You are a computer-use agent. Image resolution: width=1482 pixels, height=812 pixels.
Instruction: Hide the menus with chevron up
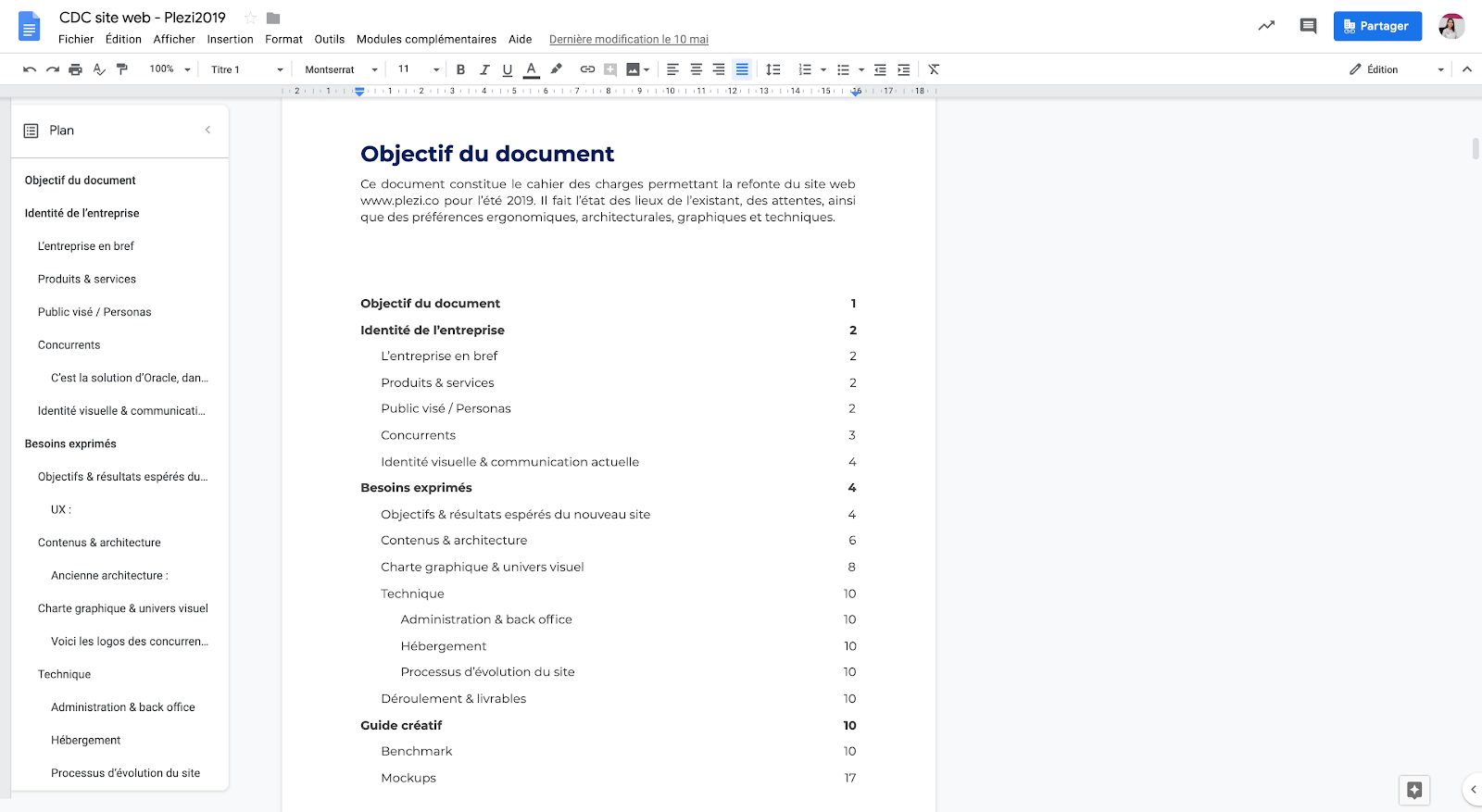coord(1467,69)
